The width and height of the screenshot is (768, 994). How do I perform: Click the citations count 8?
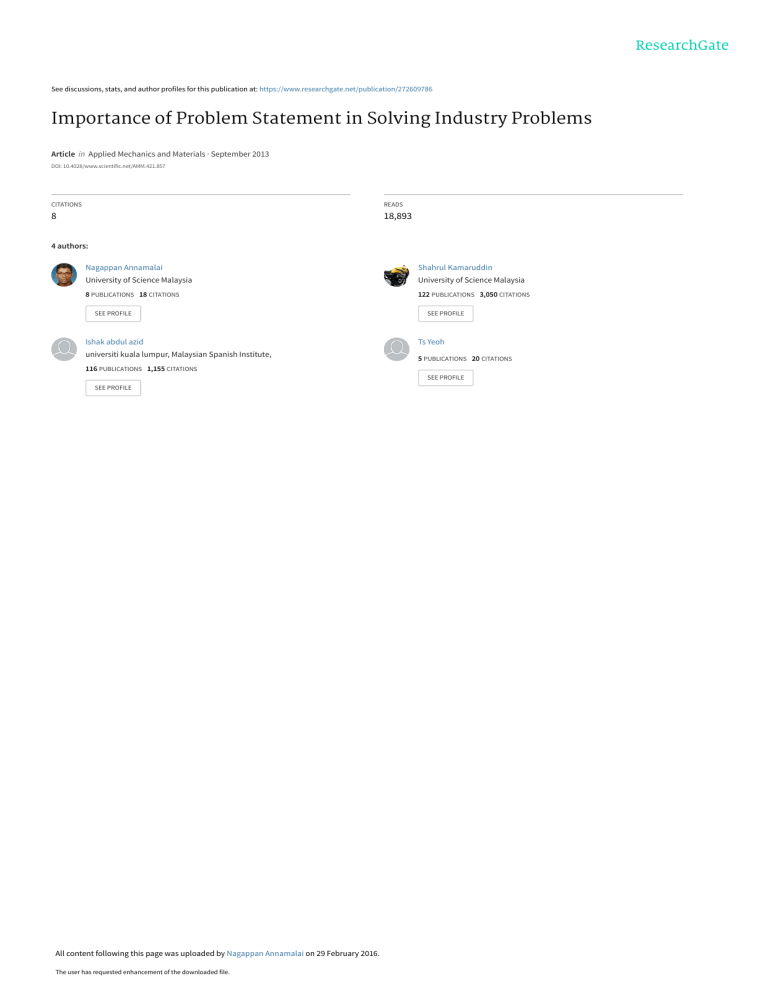[x=54, y=215]
